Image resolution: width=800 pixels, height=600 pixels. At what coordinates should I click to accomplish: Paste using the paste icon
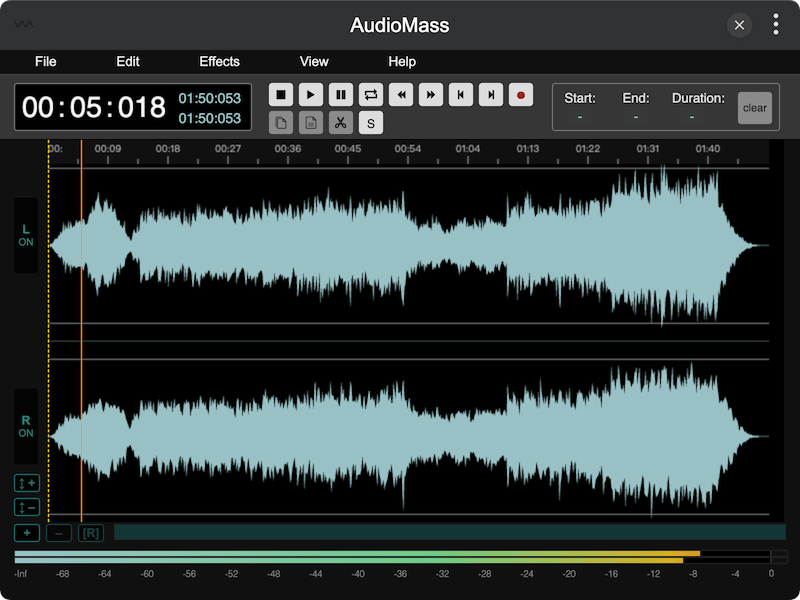[311, 123]
